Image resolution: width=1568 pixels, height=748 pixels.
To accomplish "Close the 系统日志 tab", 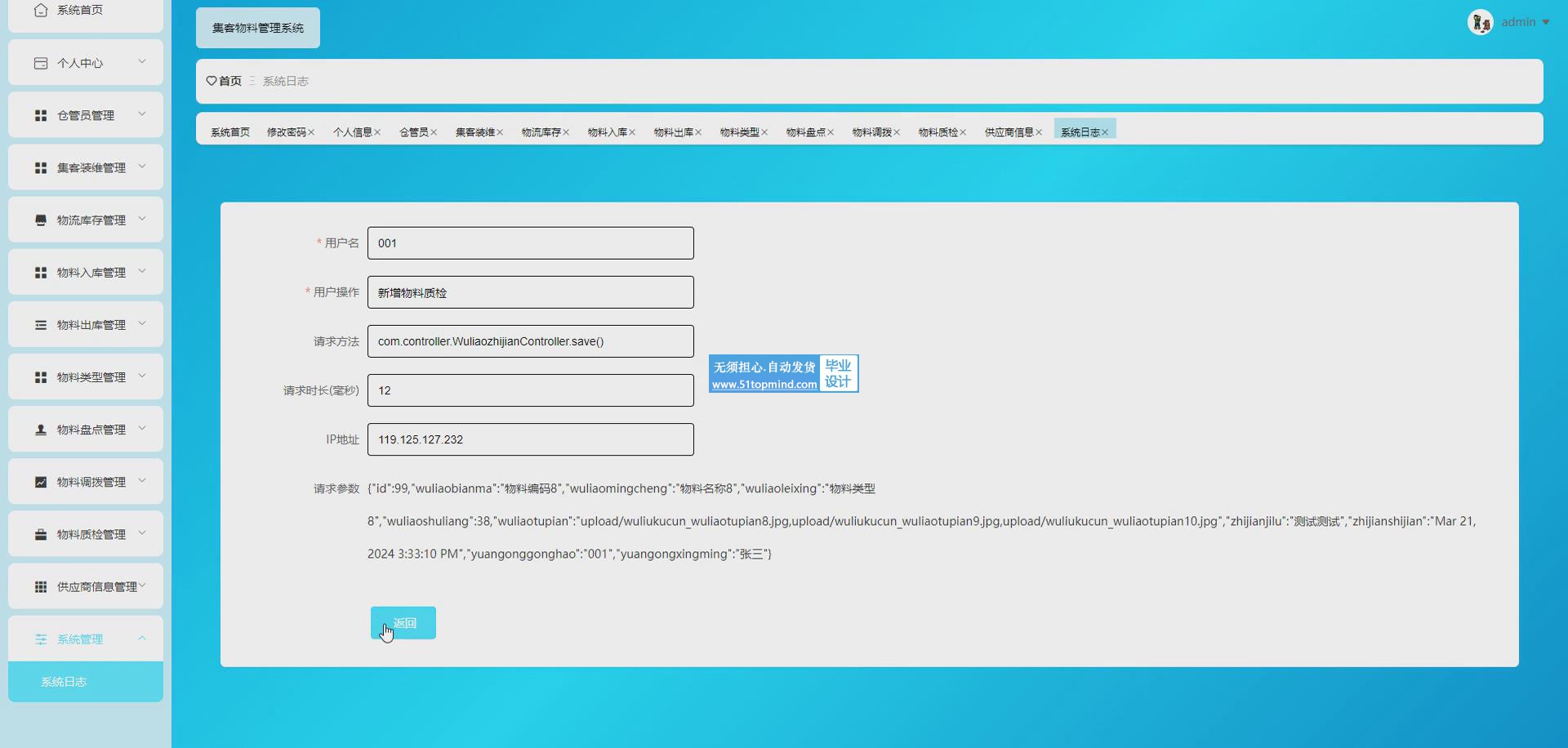I will click(1105, 132).
